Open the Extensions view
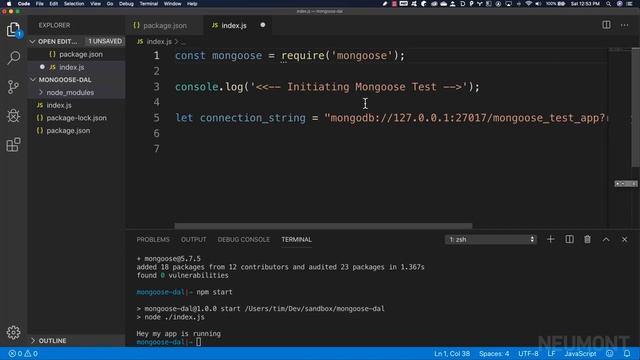The height and width of the screenshot is (360, 640). coord(13,144)
